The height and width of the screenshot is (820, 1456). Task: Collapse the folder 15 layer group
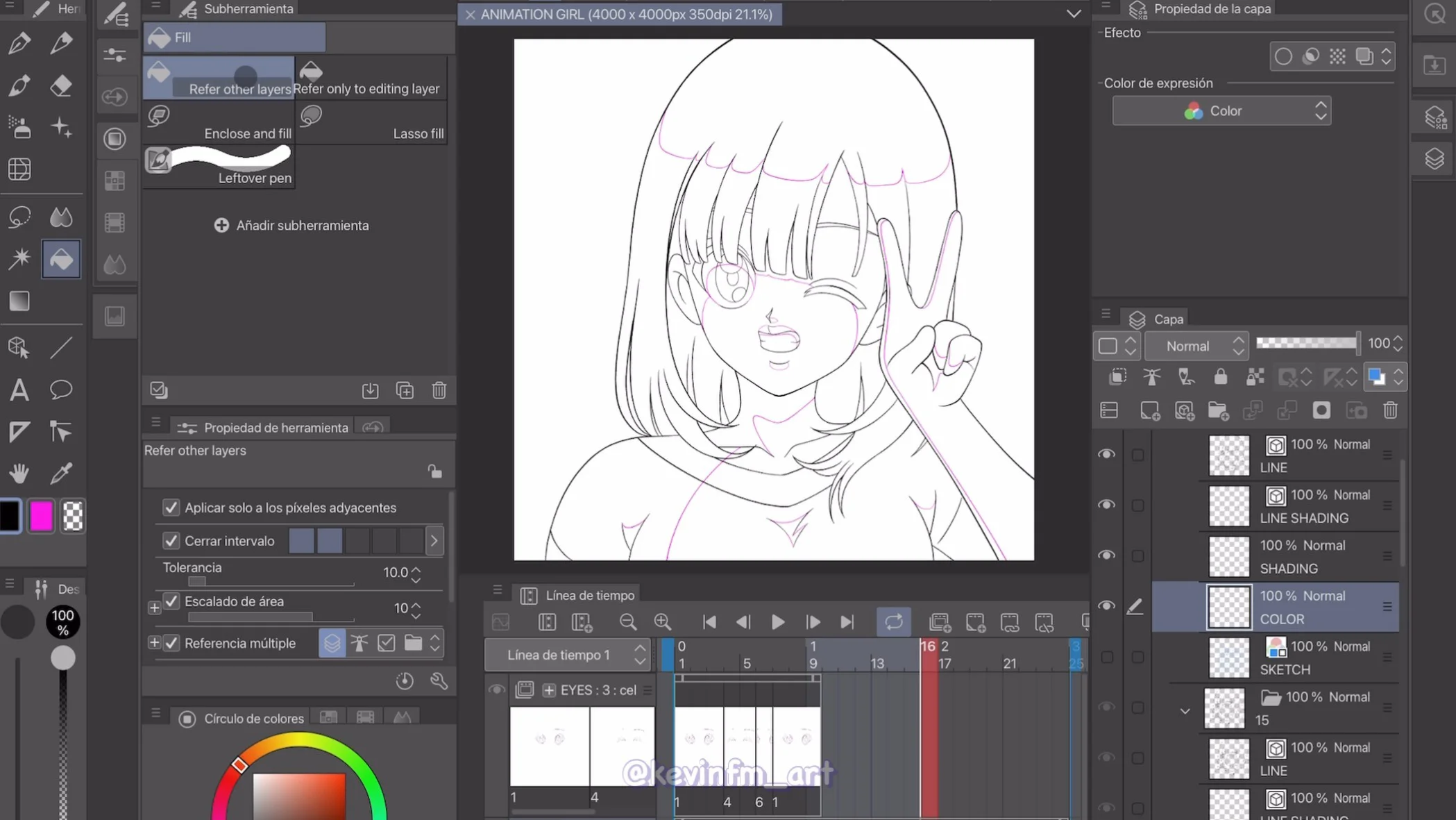tap(1185, 710)
